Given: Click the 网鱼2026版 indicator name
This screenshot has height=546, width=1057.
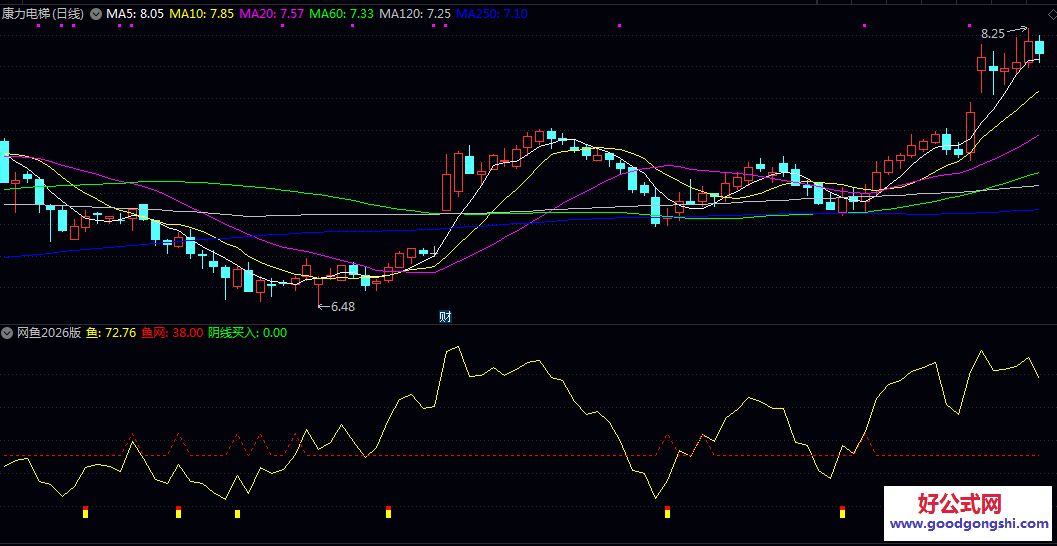Looking at the screenshot, I should coord(49,332).
